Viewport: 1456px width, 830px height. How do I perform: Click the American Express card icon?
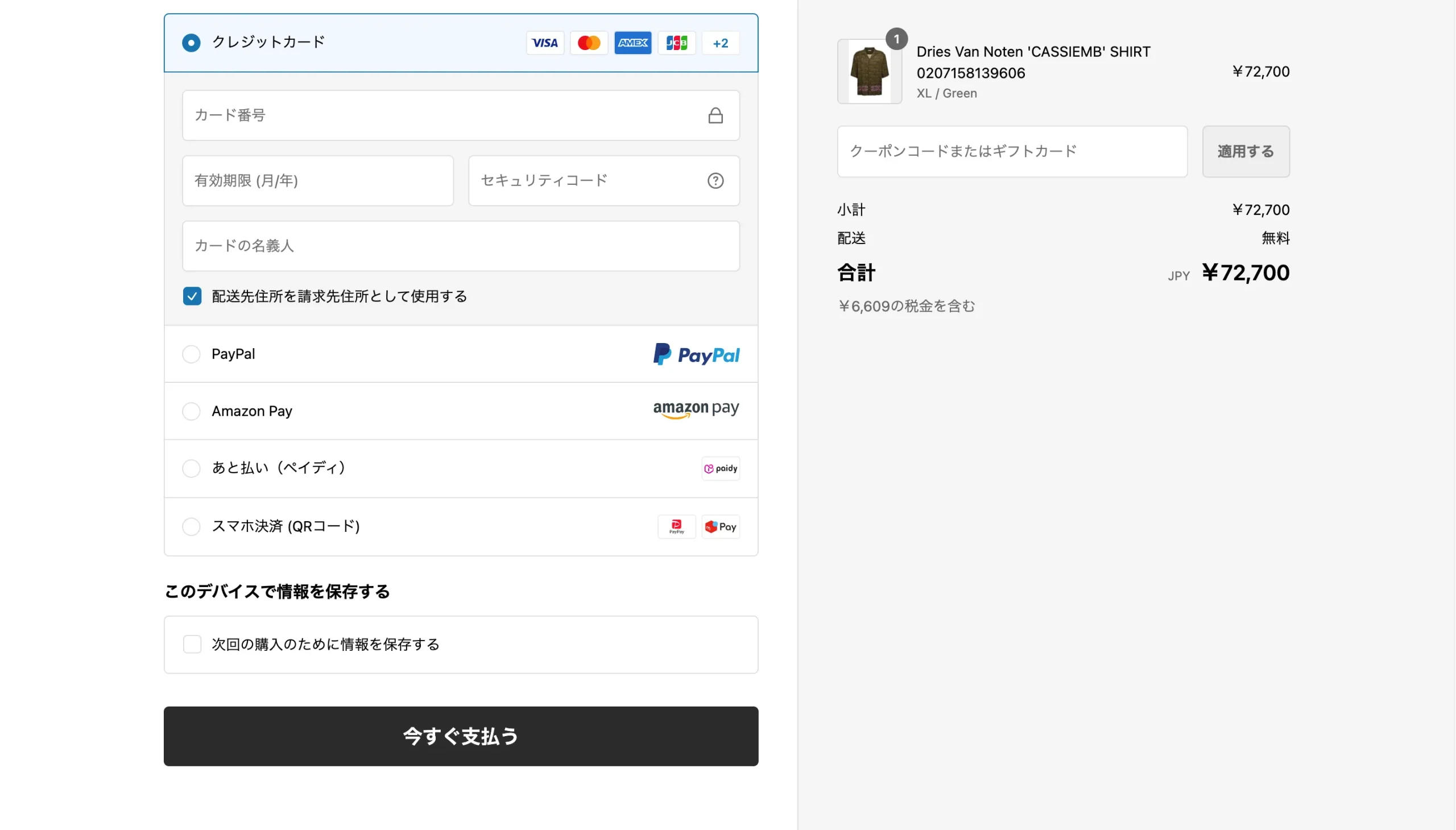pyautogui.click(x=632, y=43)
